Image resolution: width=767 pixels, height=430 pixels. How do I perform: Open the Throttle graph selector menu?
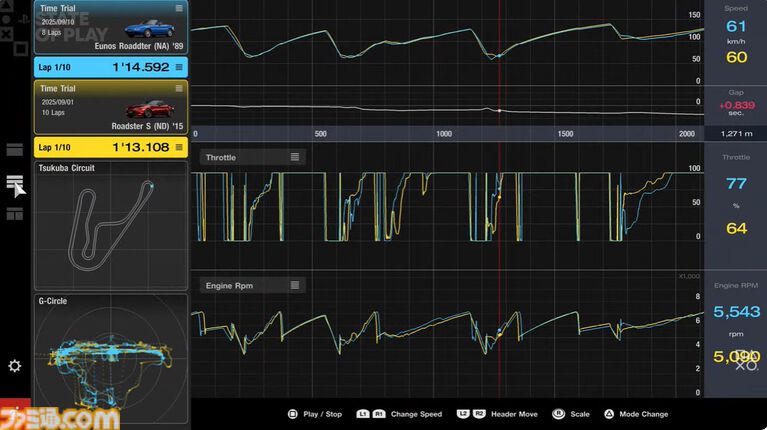[294, 157]
